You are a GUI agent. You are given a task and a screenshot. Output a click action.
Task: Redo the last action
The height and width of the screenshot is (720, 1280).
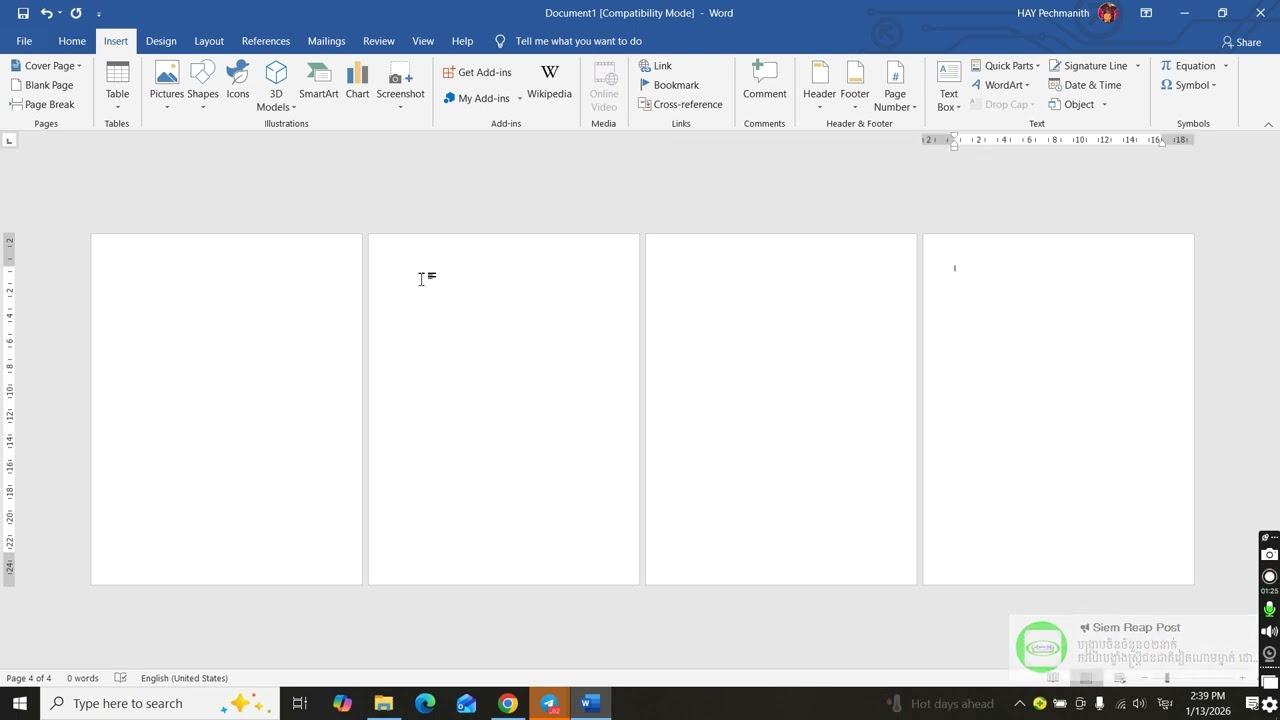[x=76, y=13]
